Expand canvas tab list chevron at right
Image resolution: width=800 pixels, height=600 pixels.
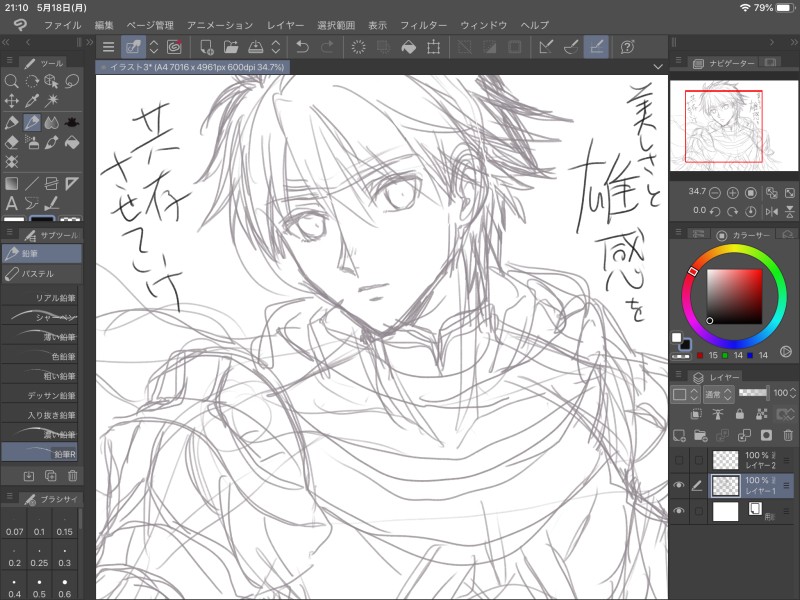click(658, 67)
